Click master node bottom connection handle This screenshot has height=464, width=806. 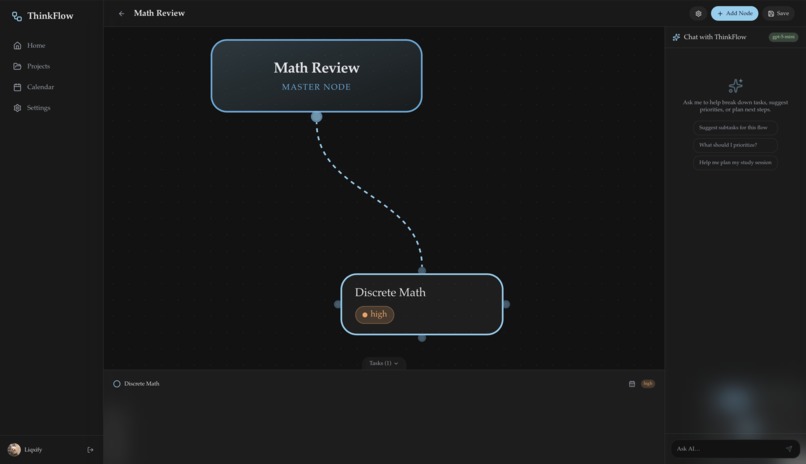(317, 117)
